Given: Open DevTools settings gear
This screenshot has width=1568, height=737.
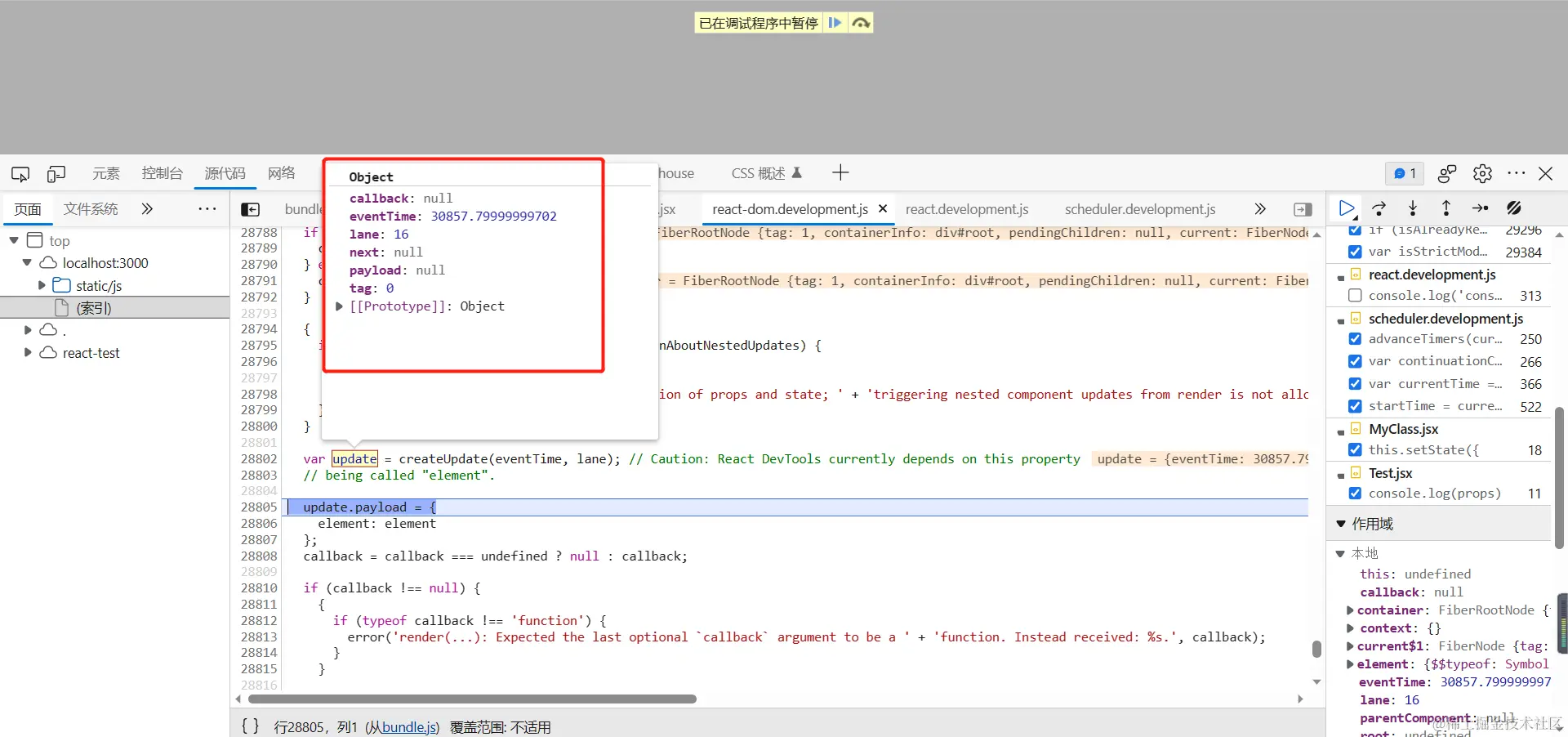Looking at the screenshot, I should [x=1482, y=173].
